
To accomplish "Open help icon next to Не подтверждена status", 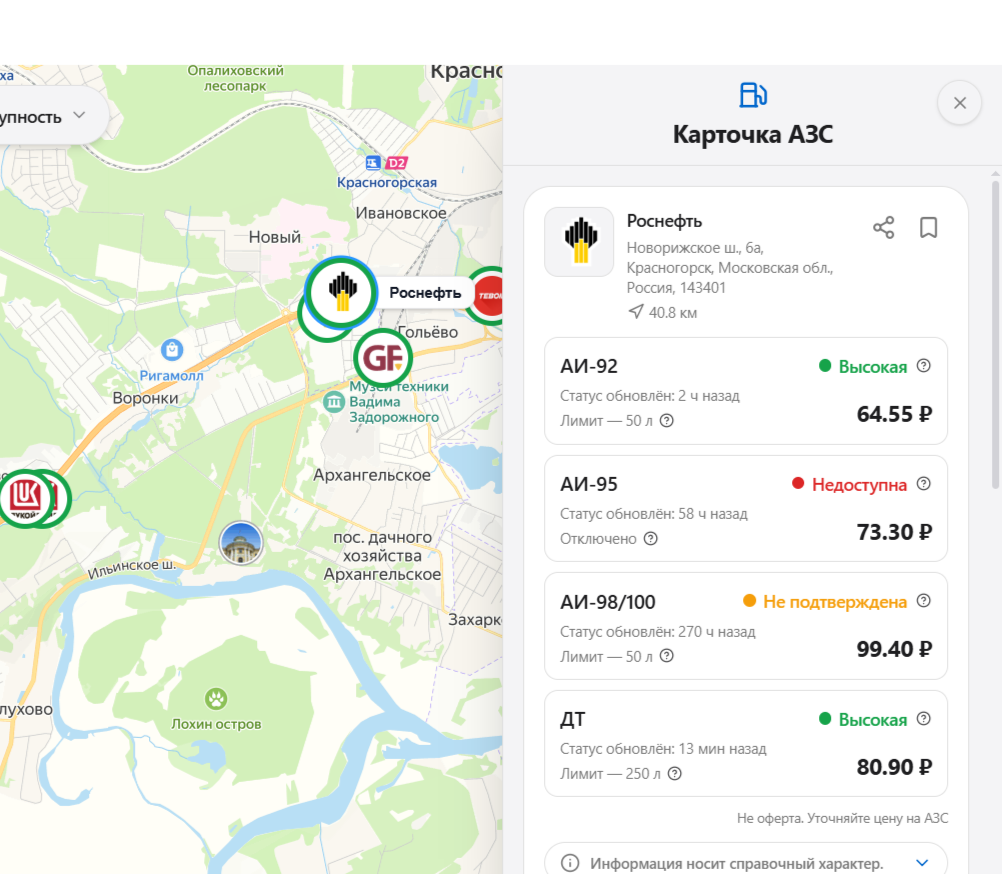I will pos(923,601).
